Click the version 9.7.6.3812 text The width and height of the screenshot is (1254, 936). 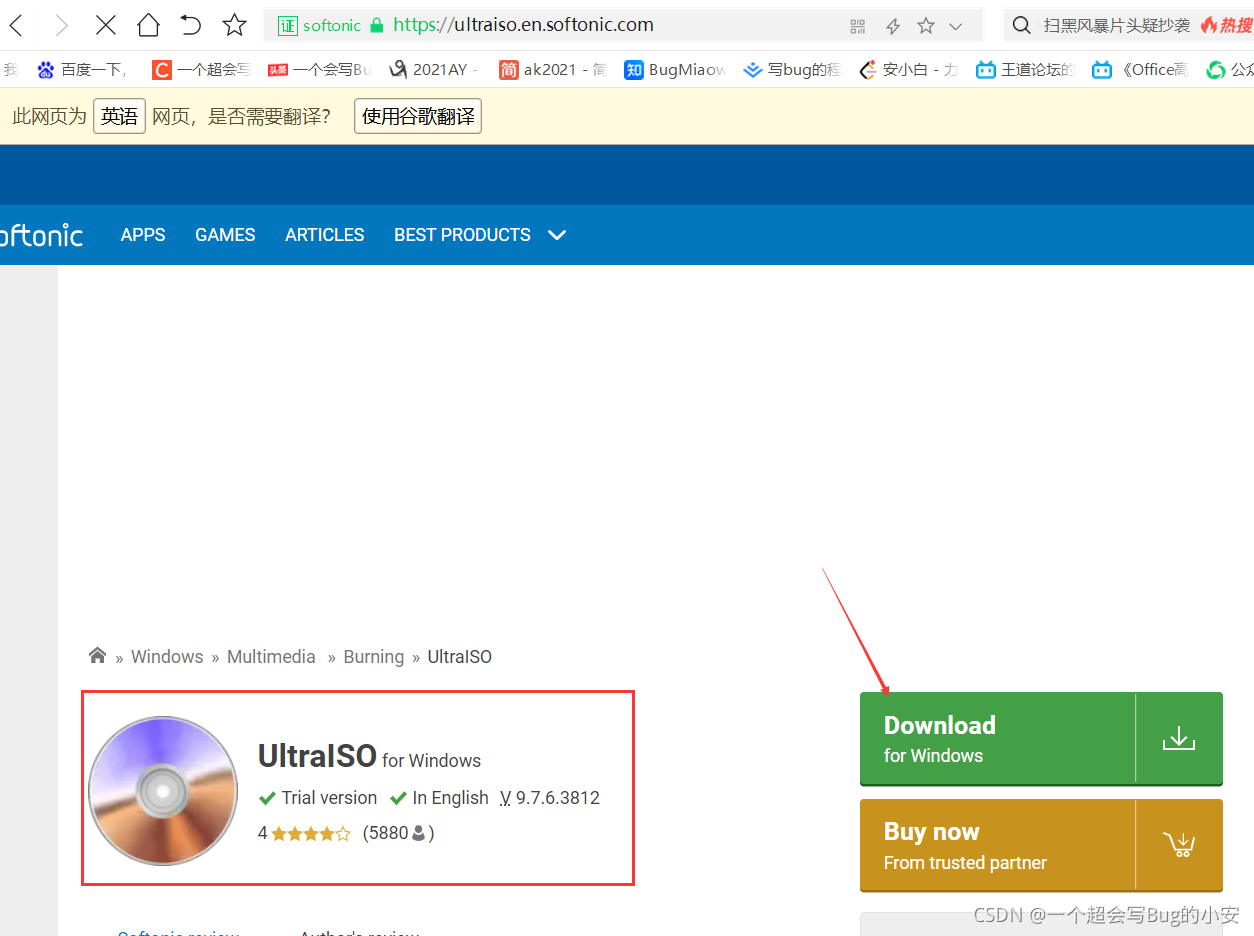click(550, 798)
